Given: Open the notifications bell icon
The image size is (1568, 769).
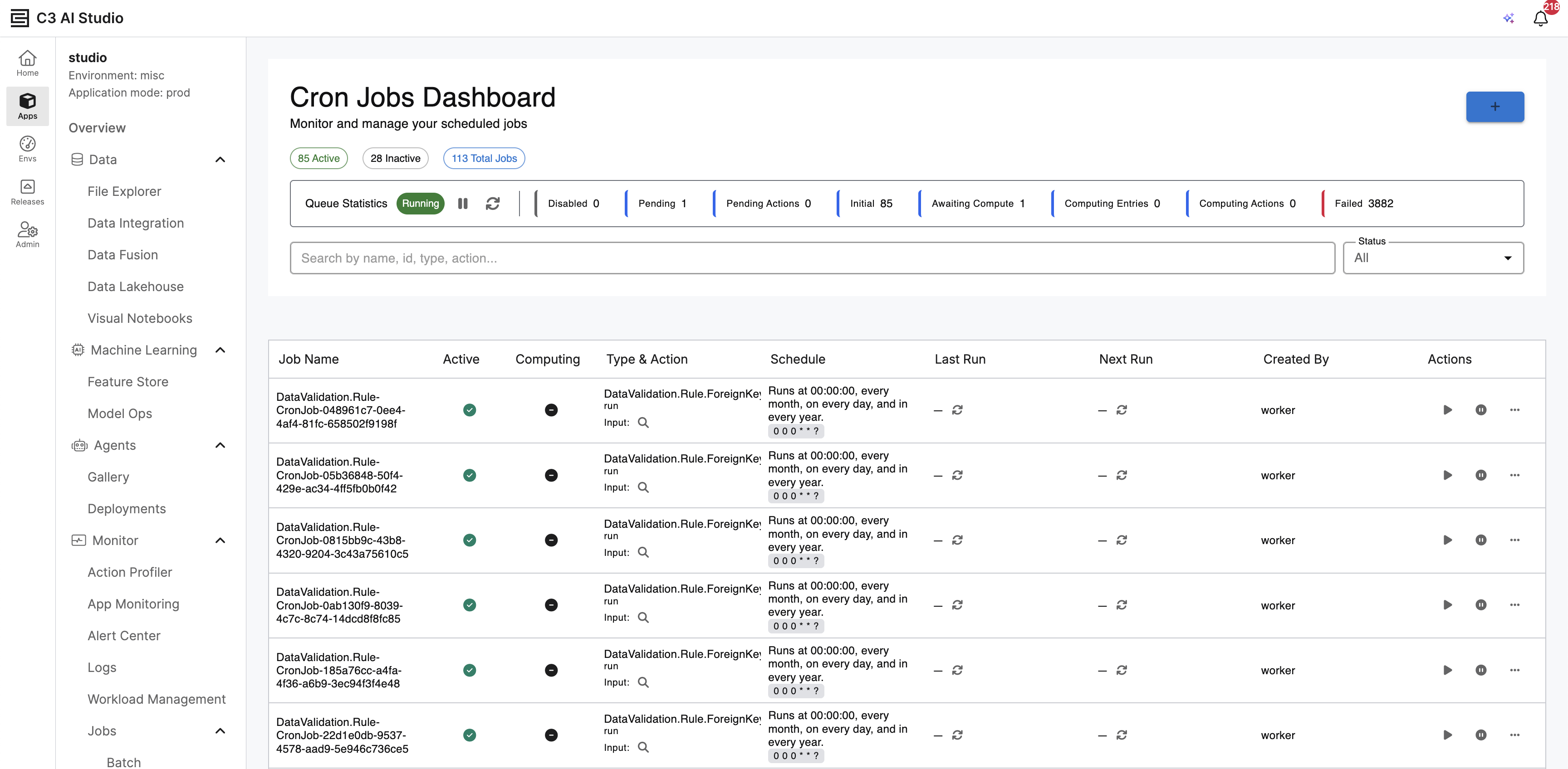Looking at the screenshot, I should [x=1540, y=19].
